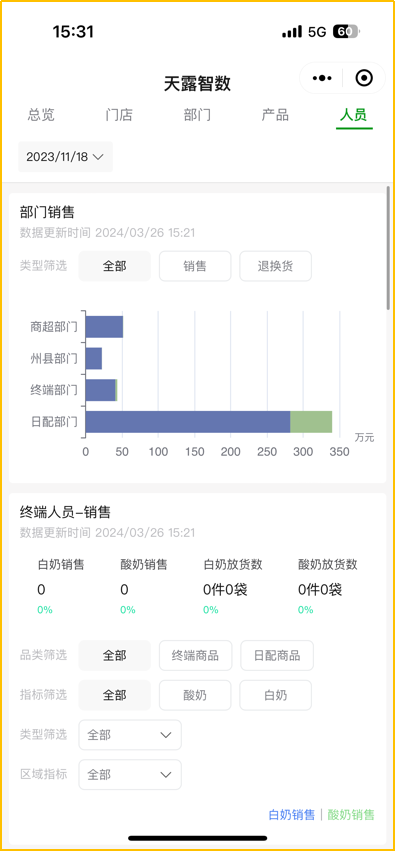Tap the mini program close target icon
Viewport: 396px width, 852px height.
tap(363, 78)
